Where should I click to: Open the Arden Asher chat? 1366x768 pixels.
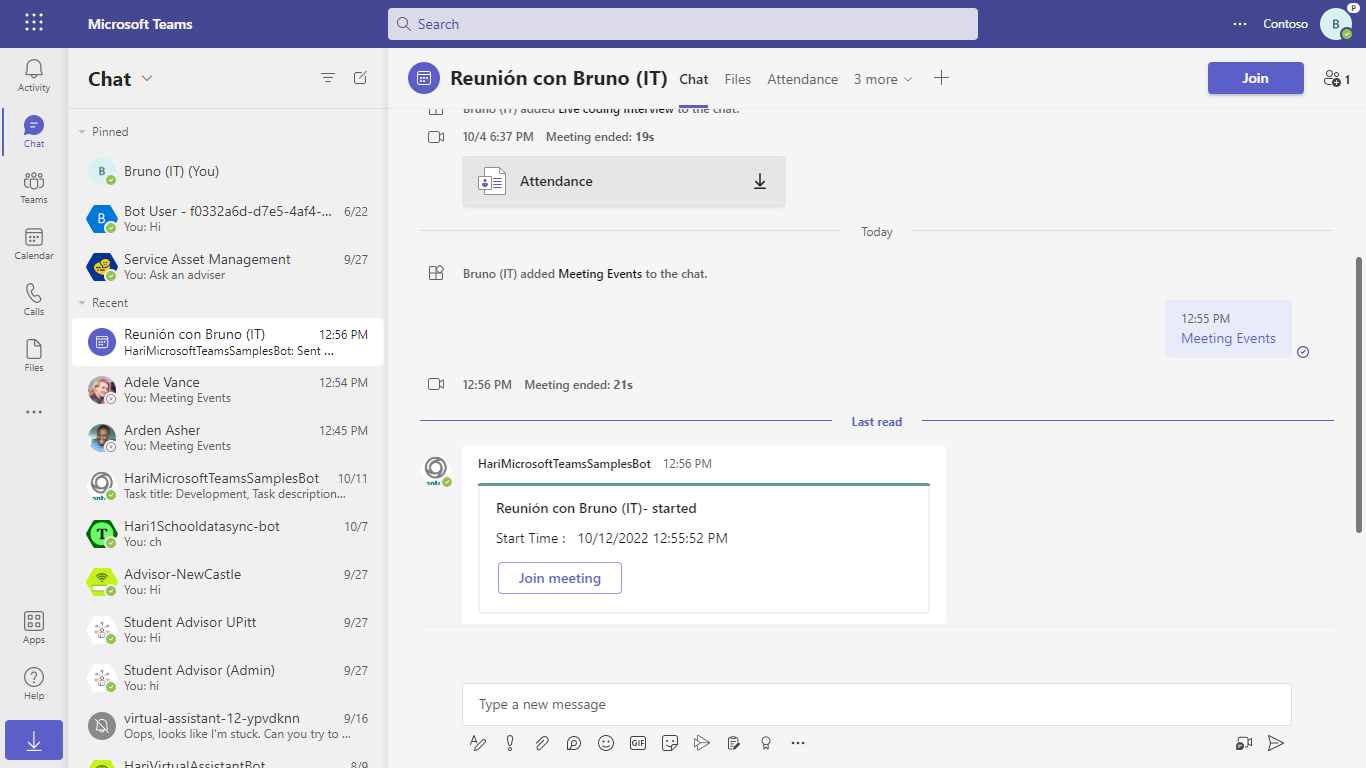(x=228, y=438)
